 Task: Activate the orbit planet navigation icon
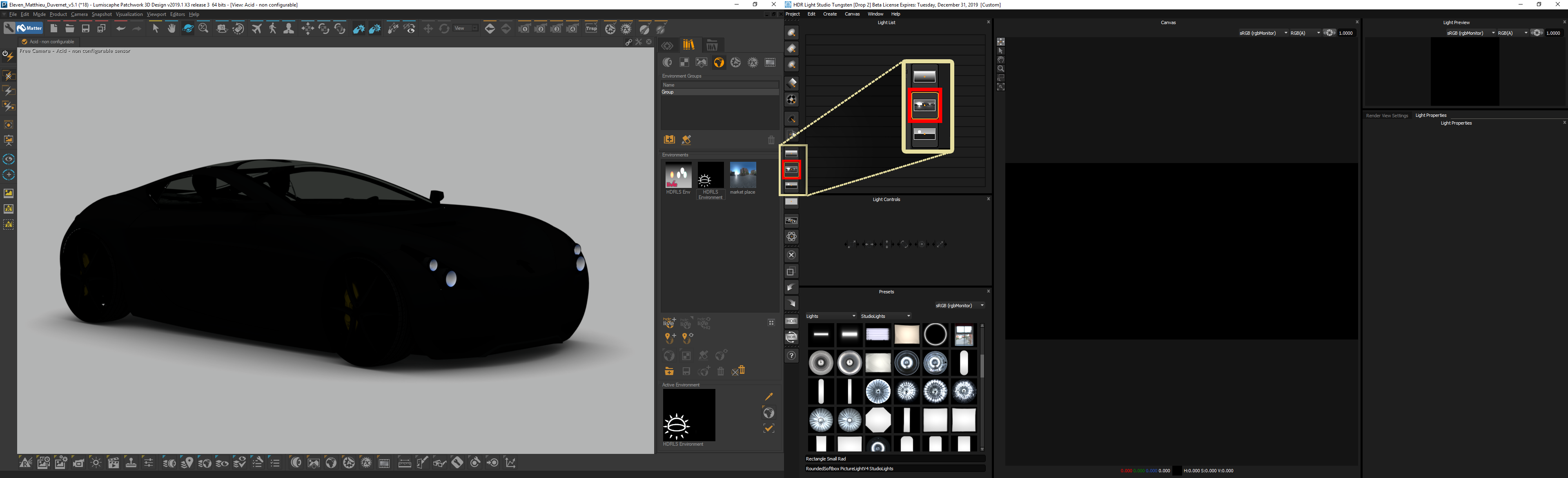188,29
